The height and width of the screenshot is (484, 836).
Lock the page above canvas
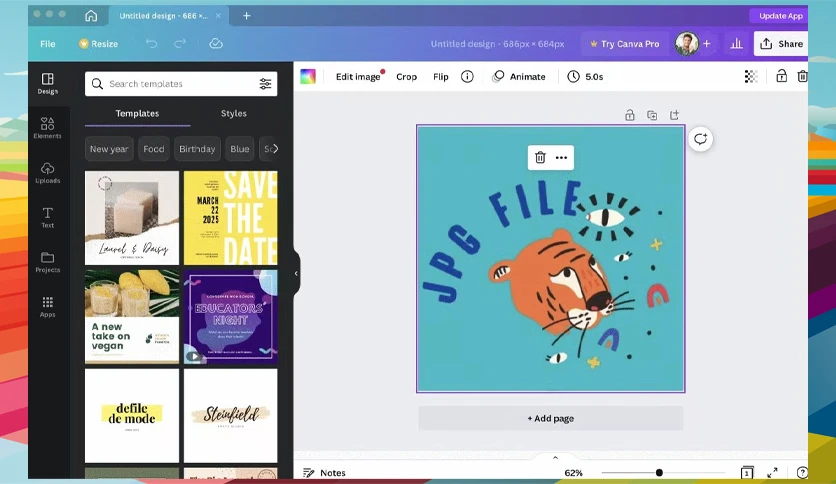point(630,115)
